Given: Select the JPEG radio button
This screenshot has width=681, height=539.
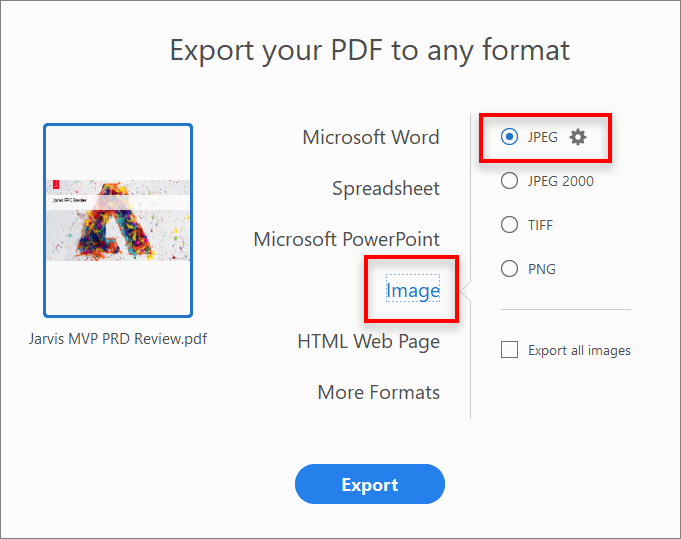Looking at the screenshot, I should 510,137.
